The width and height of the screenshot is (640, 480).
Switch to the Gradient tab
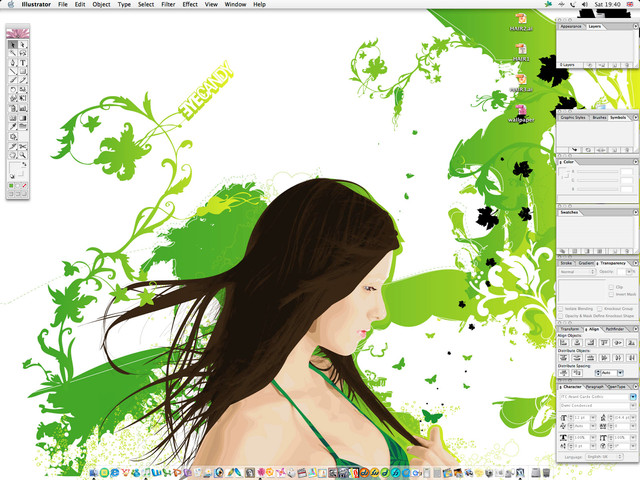[x=586, y=263]
